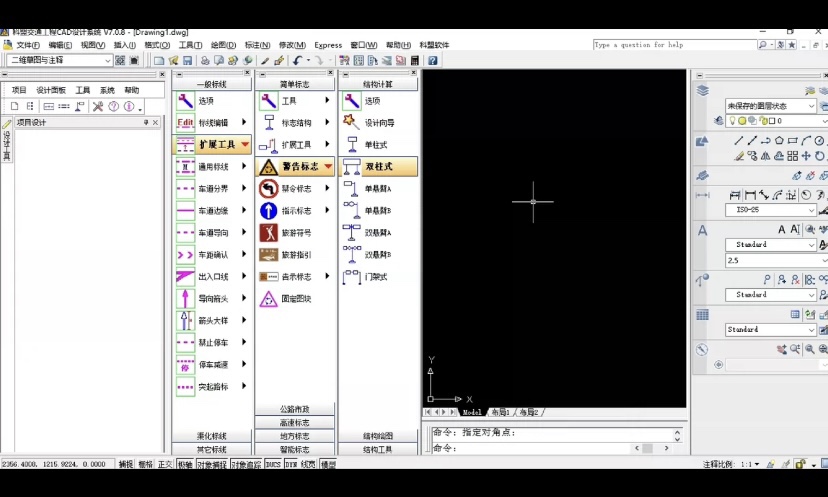Select the 双柱式 double-column structure icon
The image size is (828, 497).
[351, 166]
